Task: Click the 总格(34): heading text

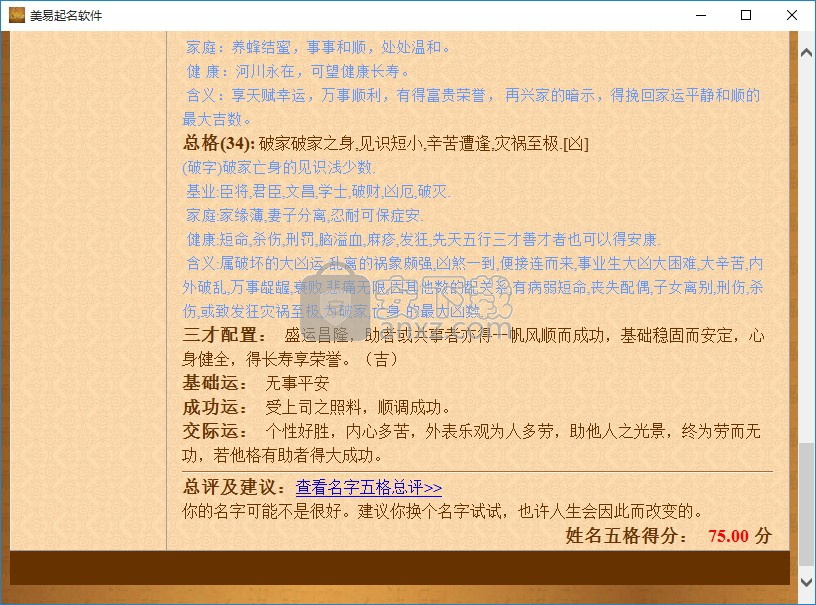Action: (x=219, y=143)
